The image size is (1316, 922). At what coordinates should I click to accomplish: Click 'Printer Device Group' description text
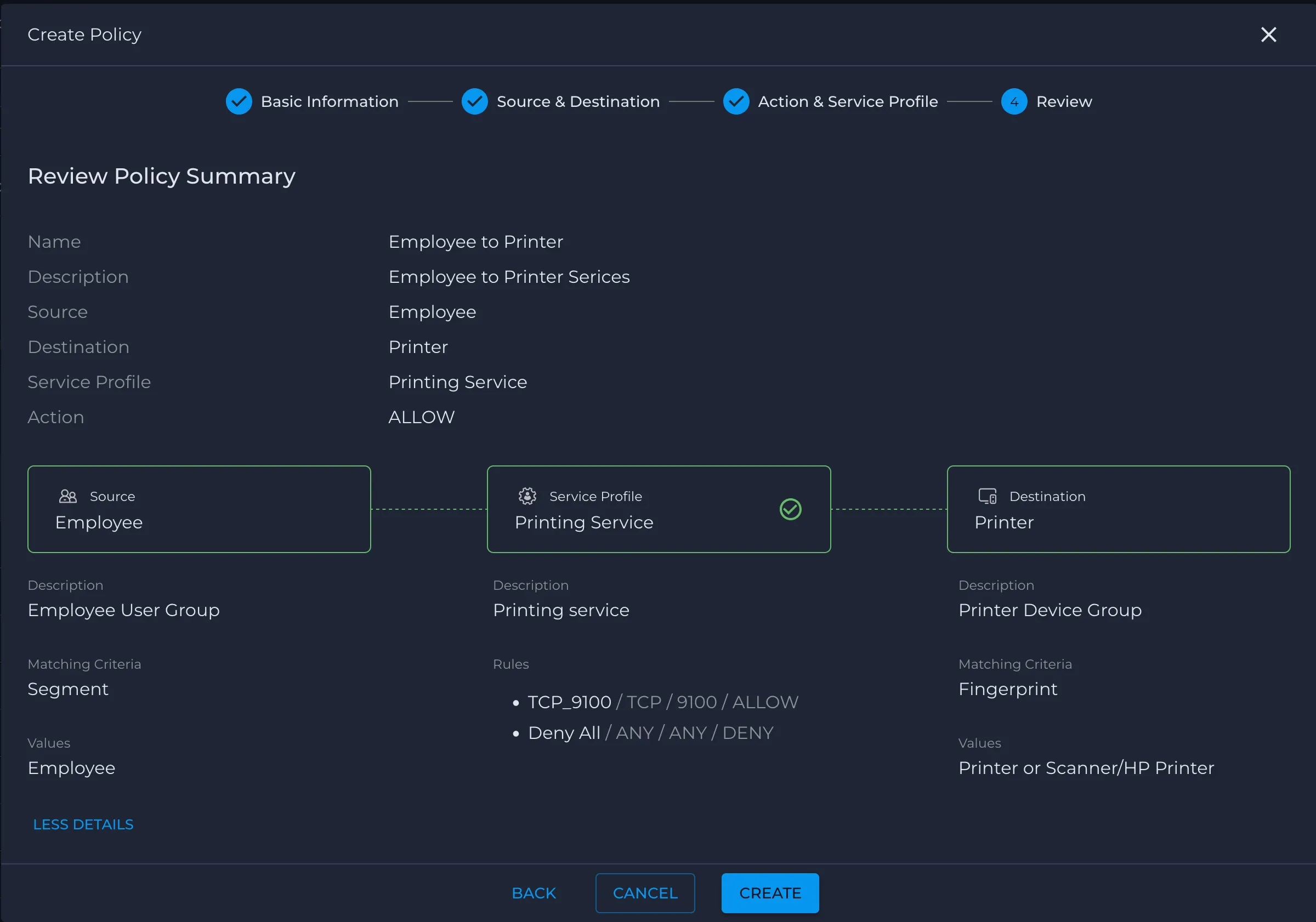point(1050,610)
